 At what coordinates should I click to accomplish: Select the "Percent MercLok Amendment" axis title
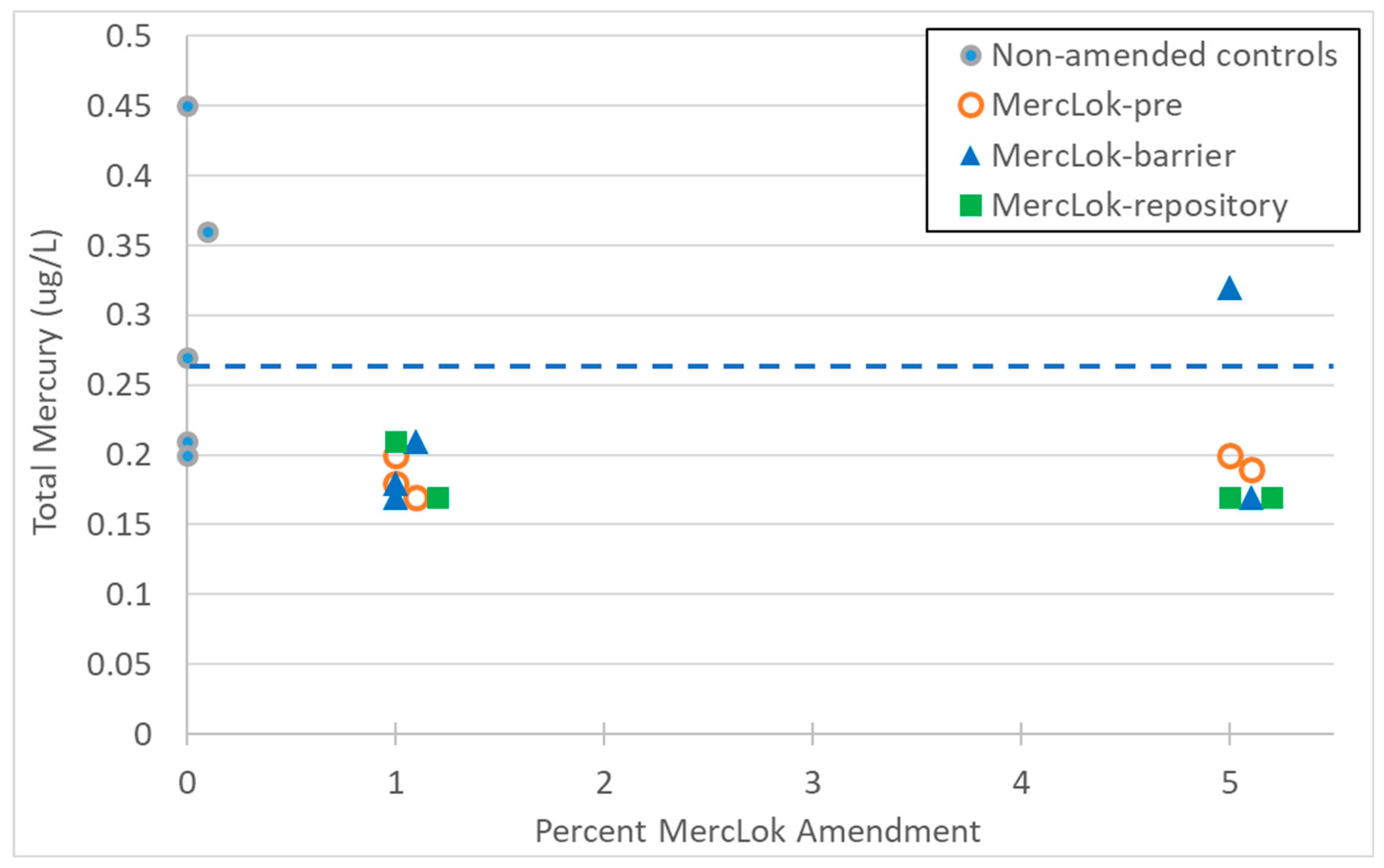point(757,831)
